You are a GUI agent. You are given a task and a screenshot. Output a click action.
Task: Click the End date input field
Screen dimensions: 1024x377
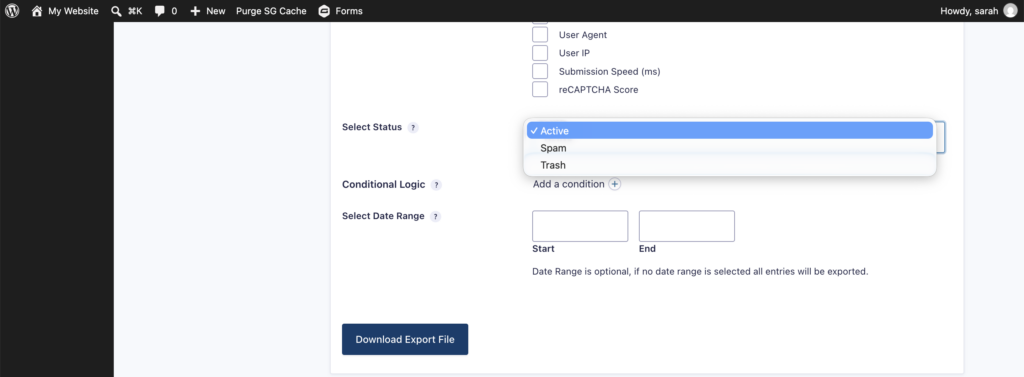(x=686, y=226)
